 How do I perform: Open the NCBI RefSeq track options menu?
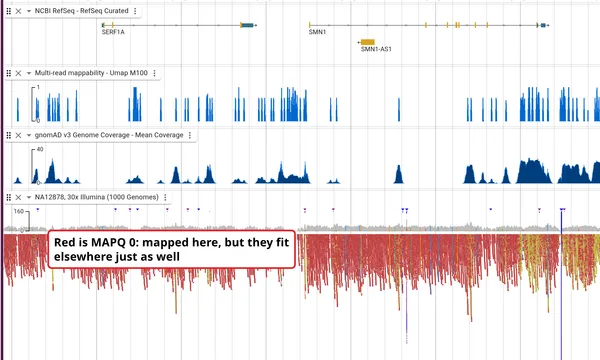(135, 11)
